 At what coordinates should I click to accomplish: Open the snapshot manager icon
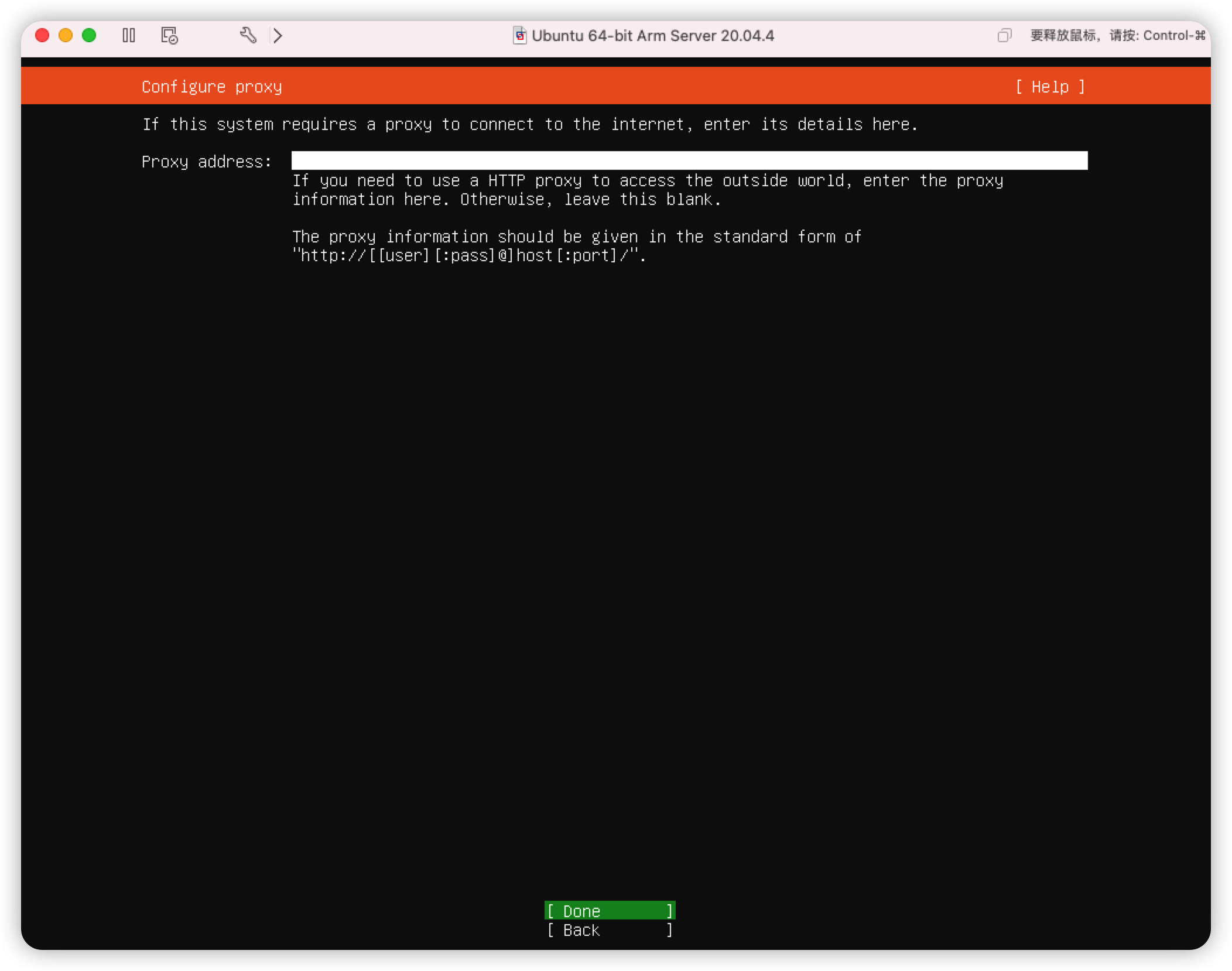click(x=169, y=36)
